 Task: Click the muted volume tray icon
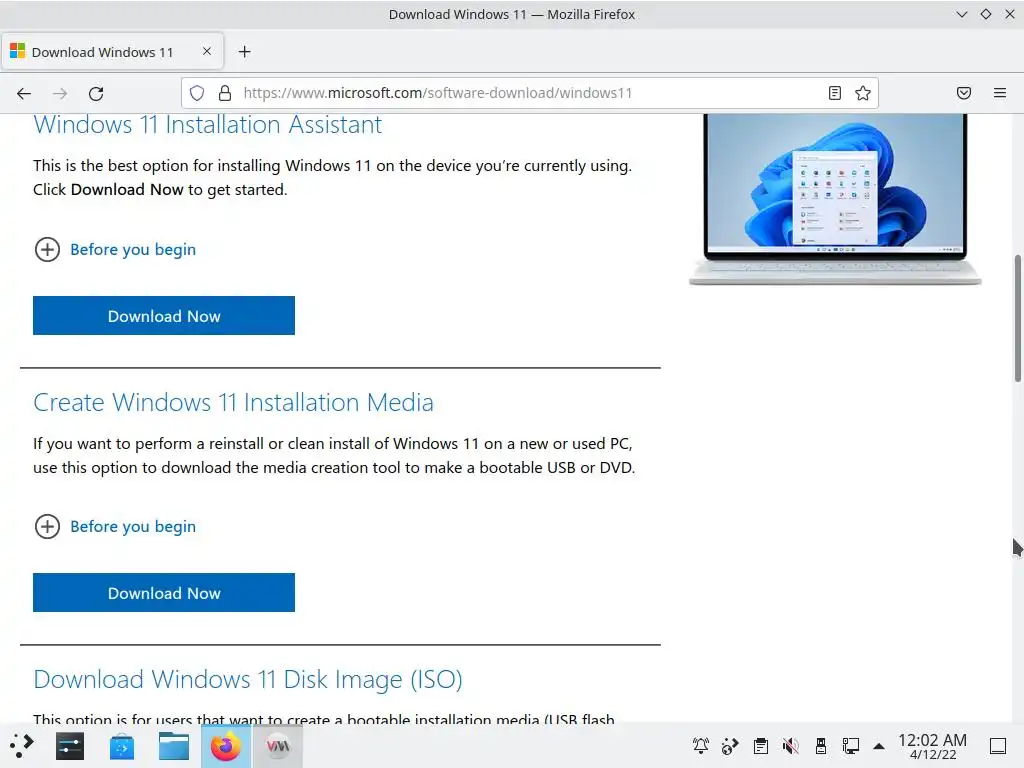click(790, 746)
